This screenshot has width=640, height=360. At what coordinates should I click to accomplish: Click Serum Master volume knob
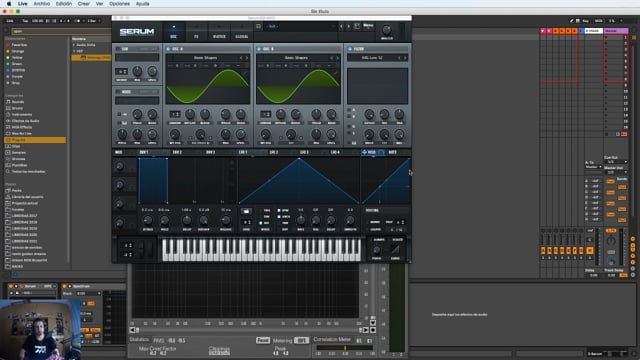387,30
